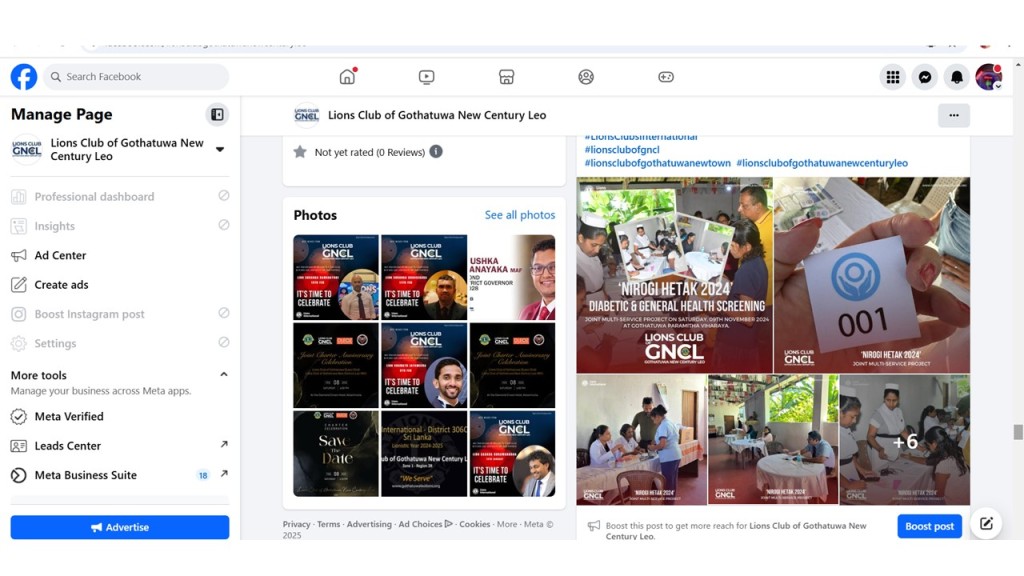1024x576 pixels.
Task: Click the Meta Business Suite 18 badge
Action: tap(203, 475)
